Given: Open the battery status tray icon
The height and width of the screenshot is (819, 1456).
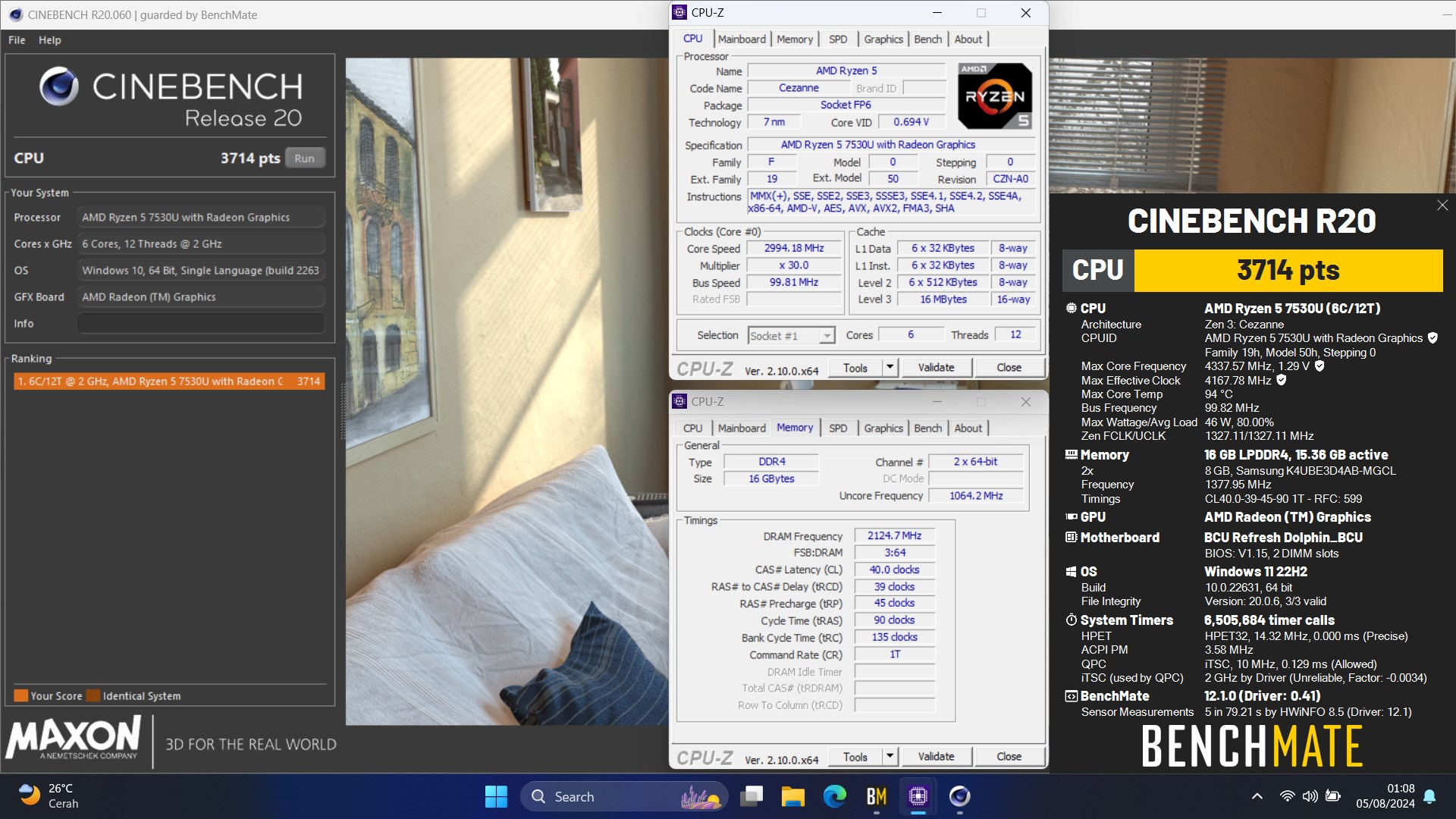Looking at the screenshot, I should (1333, 796).
